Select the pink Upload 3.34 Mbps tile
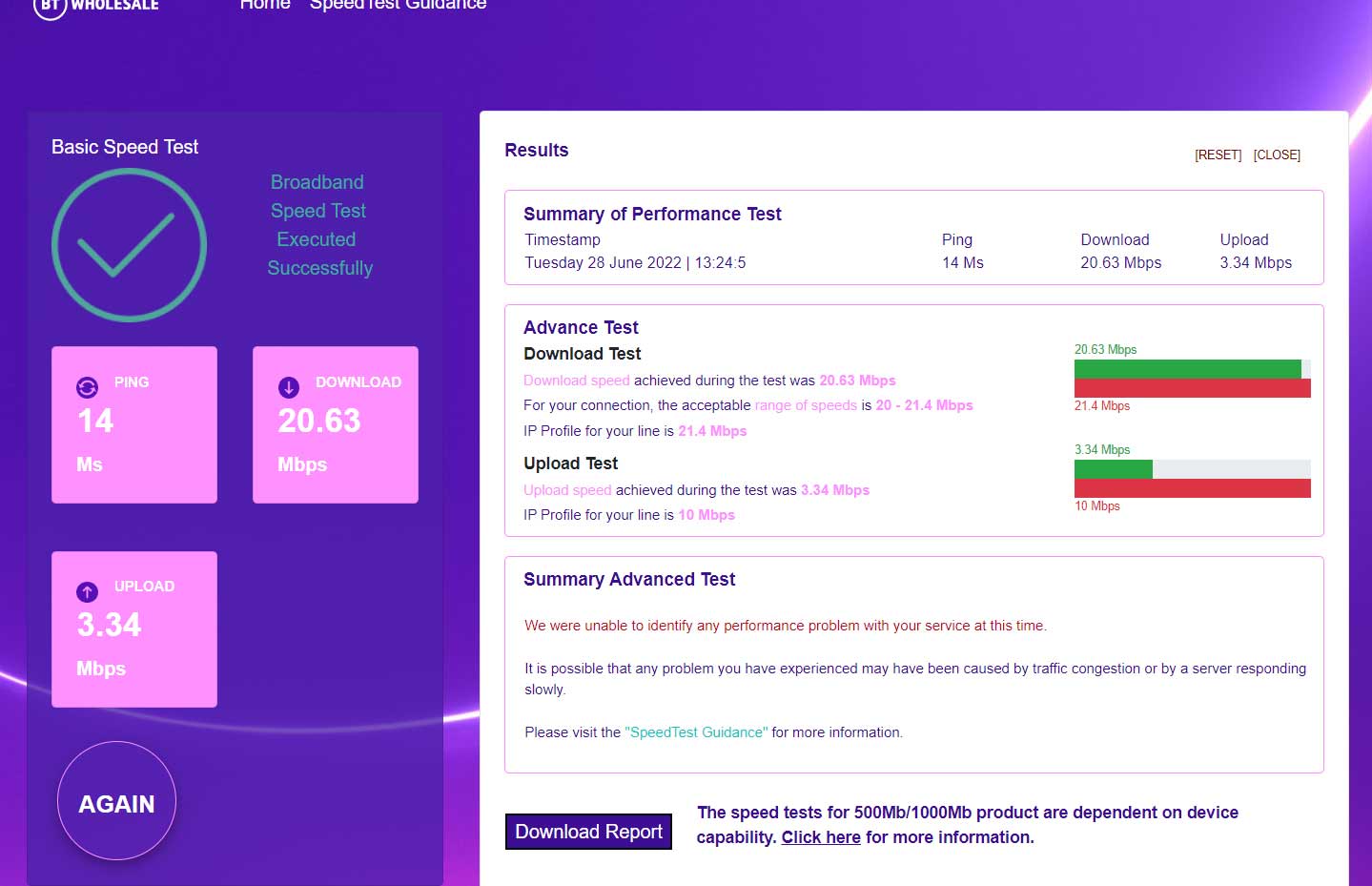 pyautogui.click(x=133, y=629)
